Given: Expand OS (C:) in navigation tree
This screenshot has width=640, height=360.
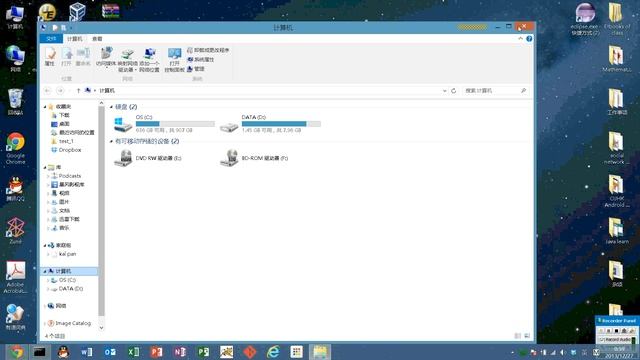Looking at the screenshot, I should click(x=48, y=280).
